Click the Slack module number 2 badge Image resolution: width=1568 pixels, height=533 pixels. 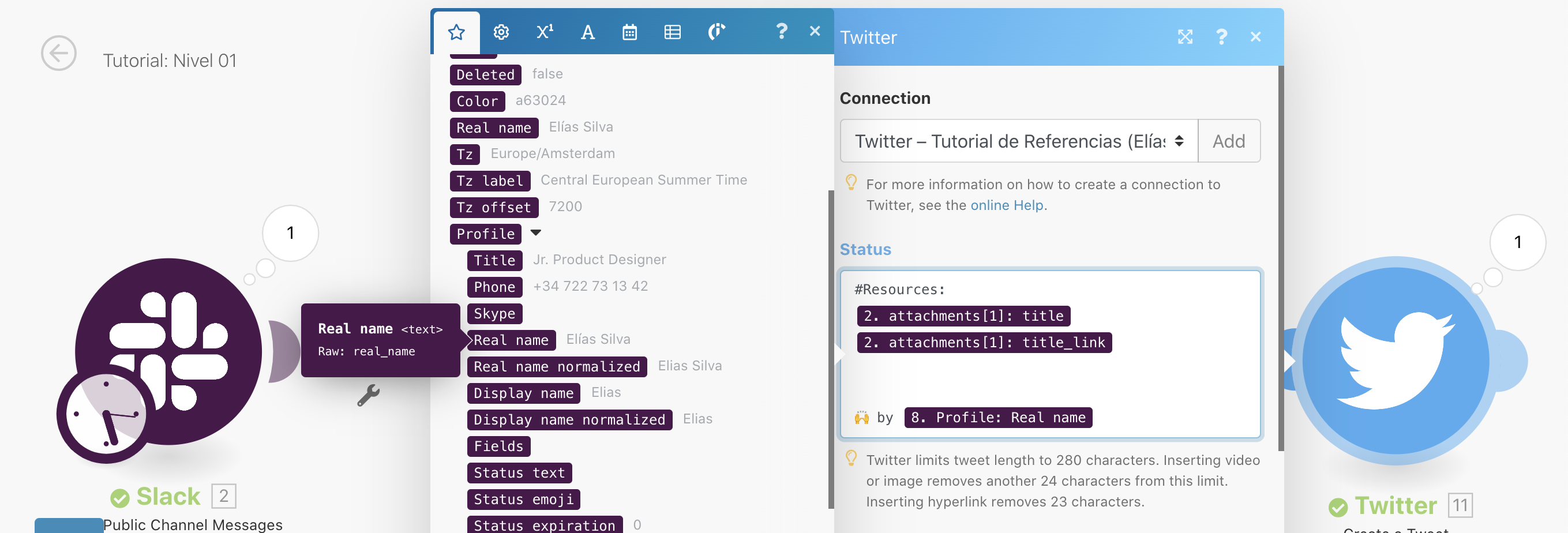pos(223,497)
